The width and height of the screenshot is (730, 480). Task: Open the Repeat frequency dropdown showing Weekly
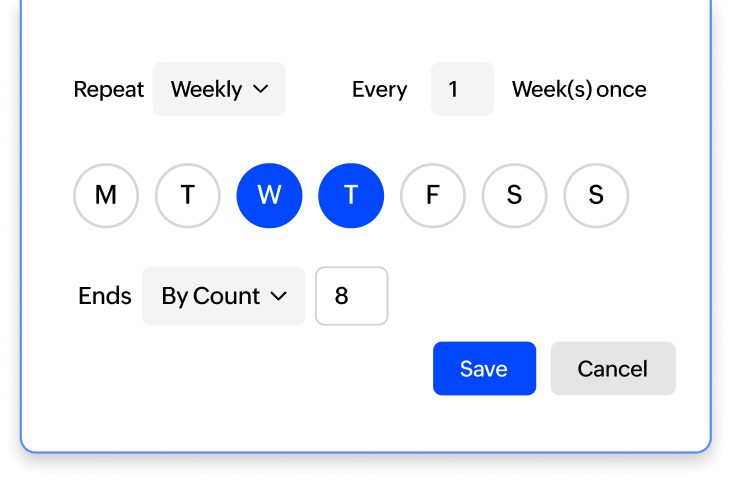pos(218,89)
